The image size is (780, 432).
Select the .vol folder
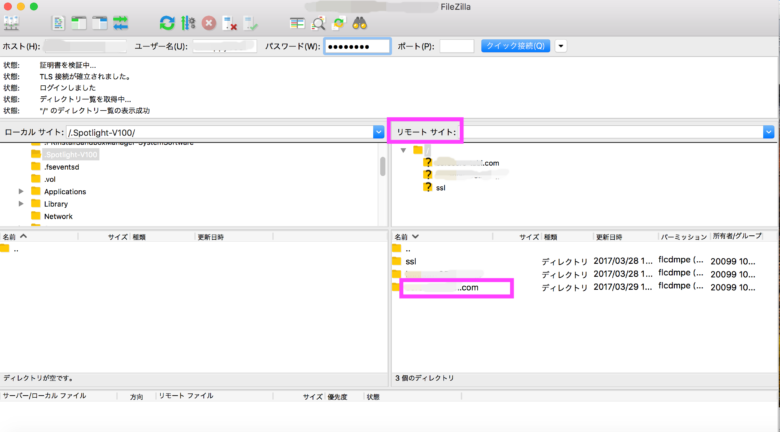[50, 179]
